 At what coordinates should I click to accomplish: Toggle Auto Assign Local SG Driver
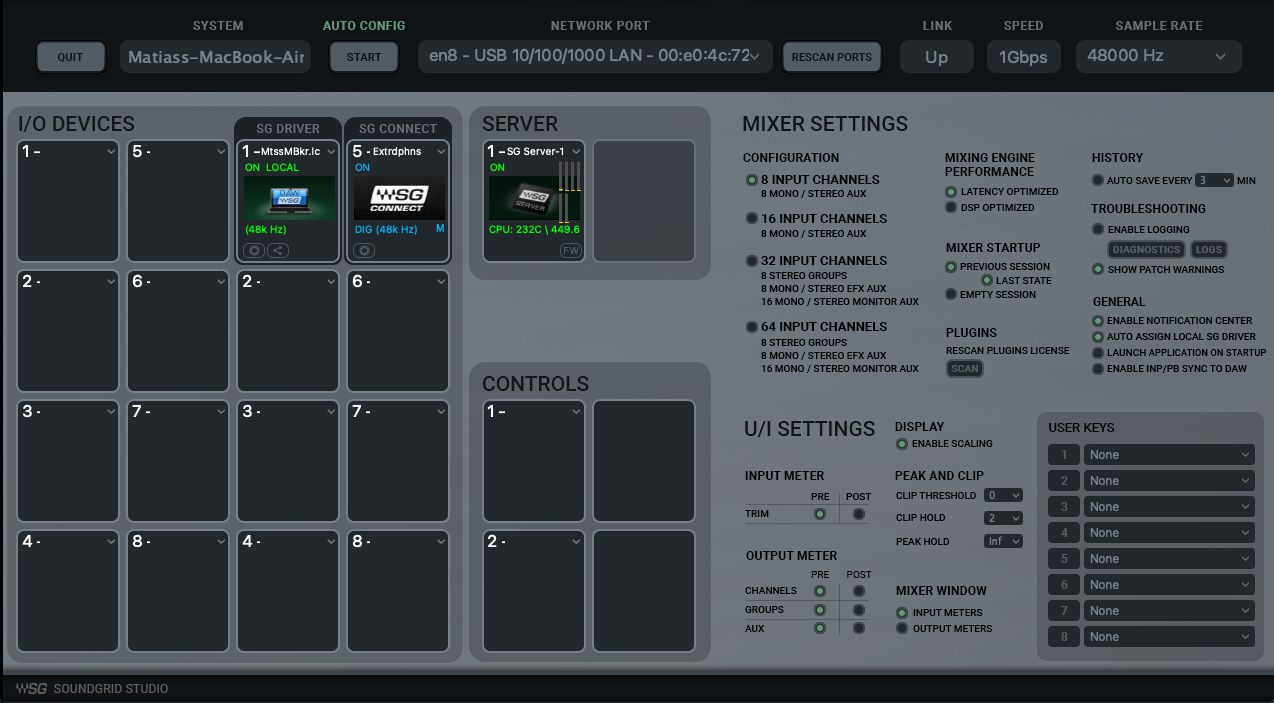point(1098,337)
